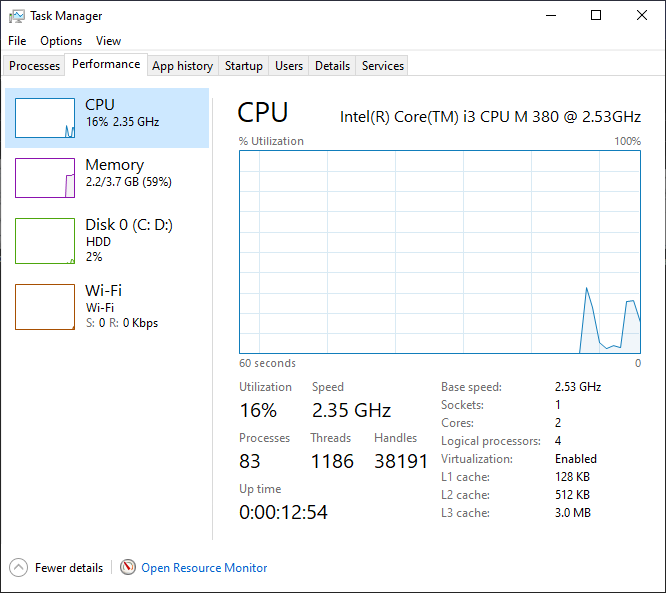Show the Services tab
This screenshot has width=666, height=593.
tap(383, 66)
